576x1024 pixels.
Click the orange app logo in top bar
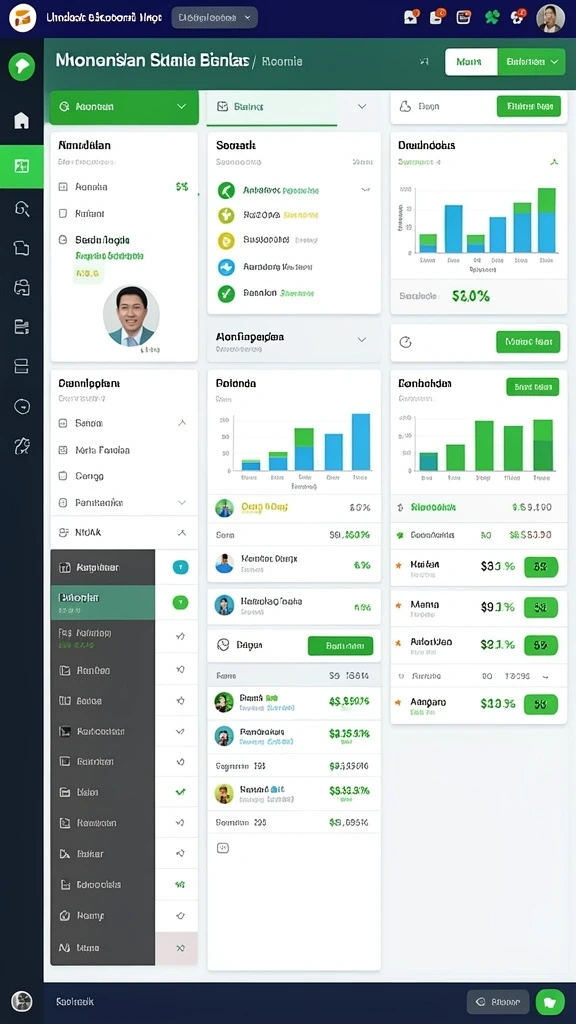[23, 18]
